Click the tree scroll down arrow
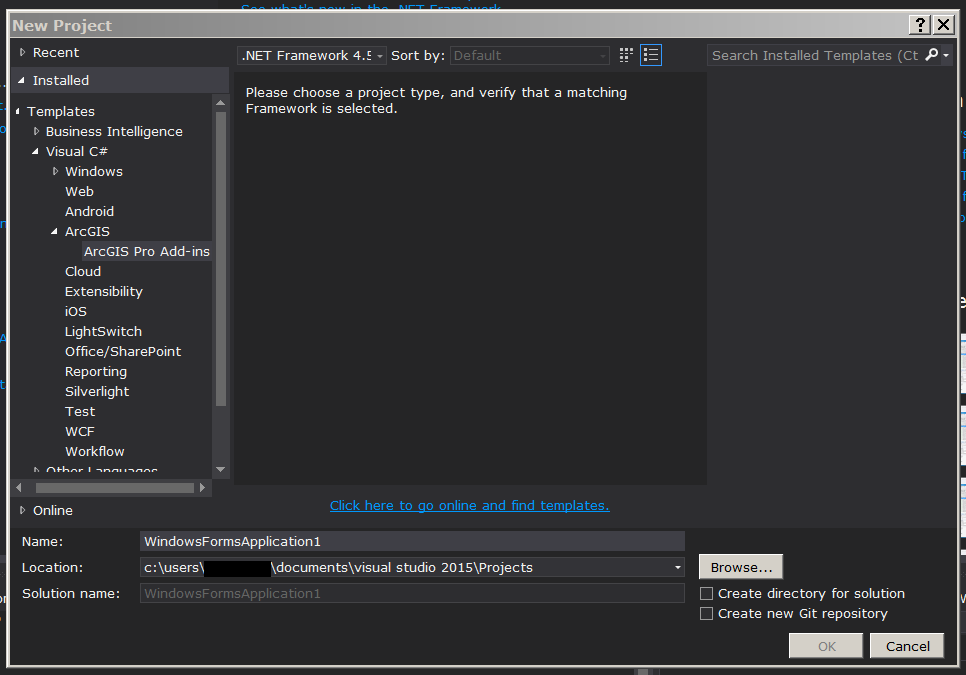This screenshot has width=966, height=675. coord(221,469)
